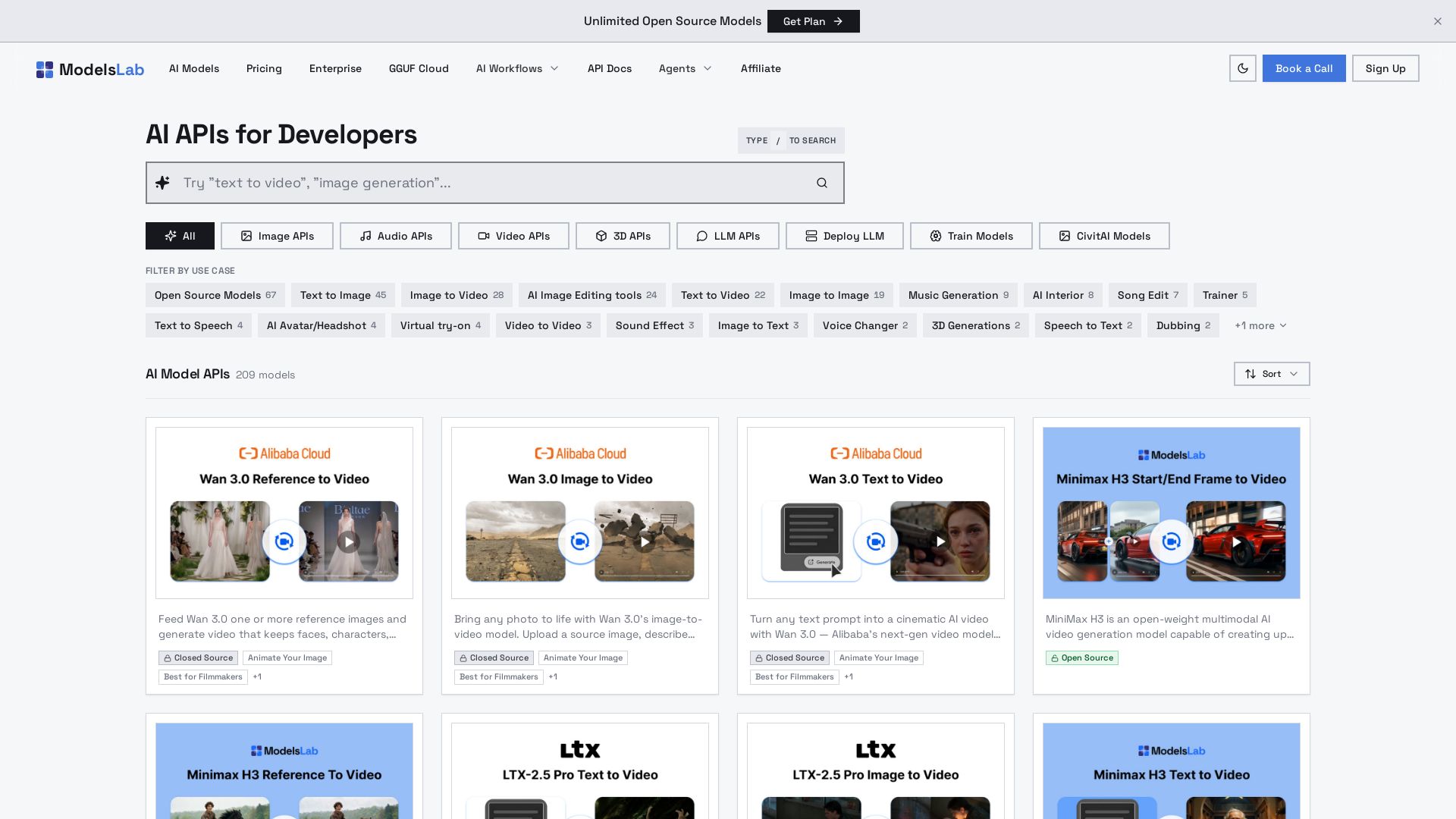Image resolution: width=1456 pixels, height=819 pixels.
Task: Focus the API search input field
Action: tap(494, 183)
